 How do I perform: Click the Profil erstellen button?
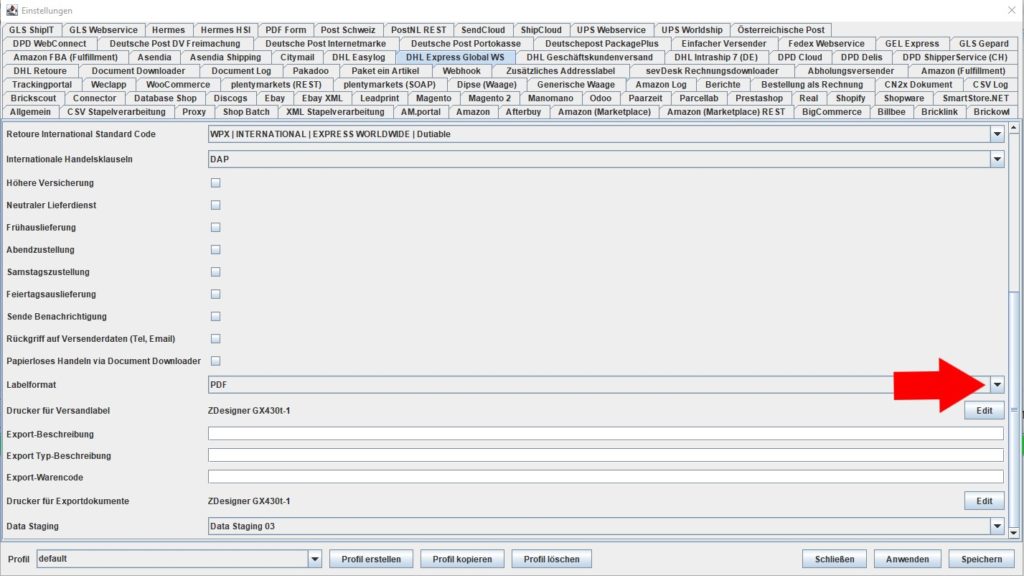pos(371,559)
